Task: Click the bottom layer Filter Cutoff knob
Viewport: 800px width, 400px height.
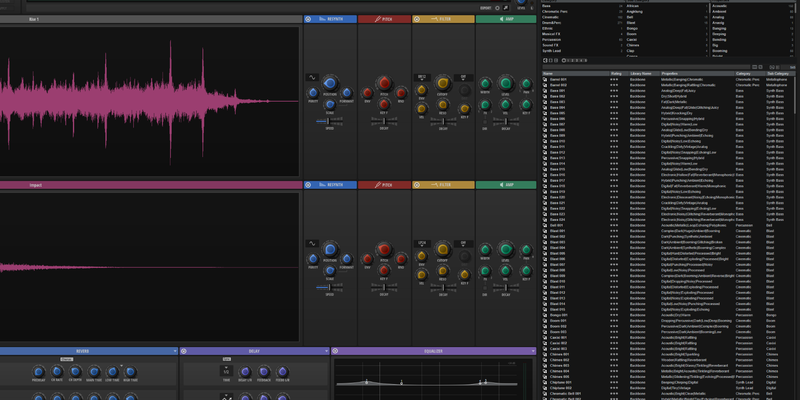Action: pyautogui.click(x=443, y=249)
